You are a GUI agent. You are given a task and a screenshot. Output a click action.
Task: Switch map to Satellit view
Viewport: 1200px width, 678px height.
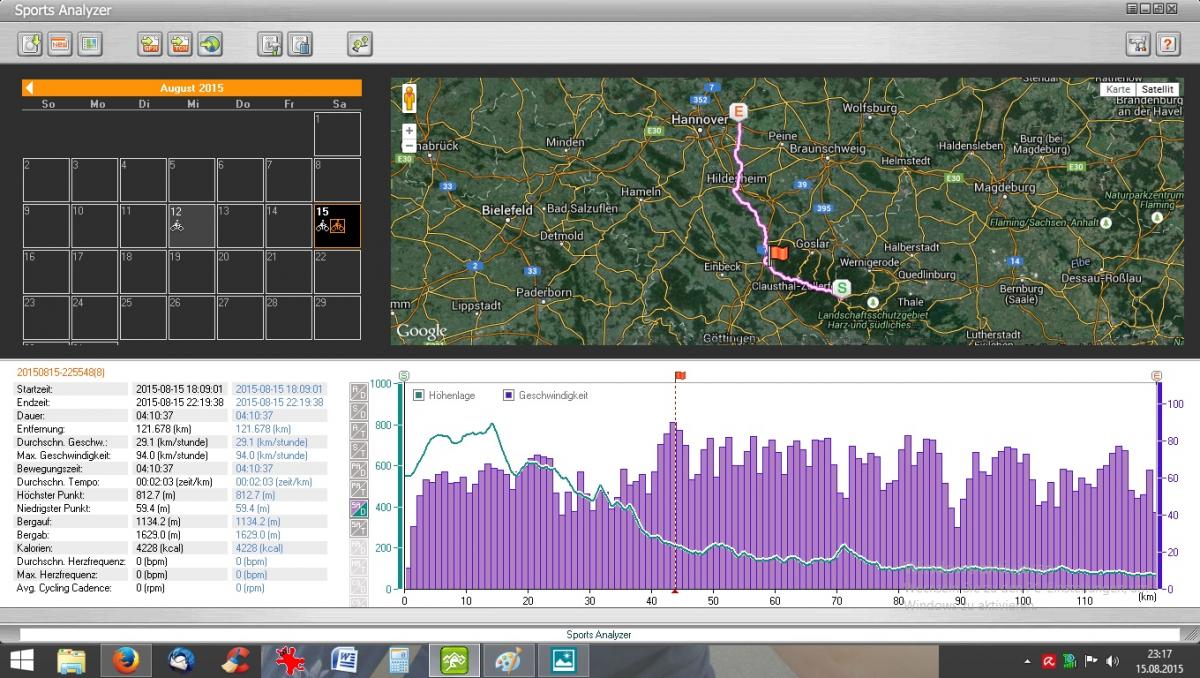coord(1157,89)
